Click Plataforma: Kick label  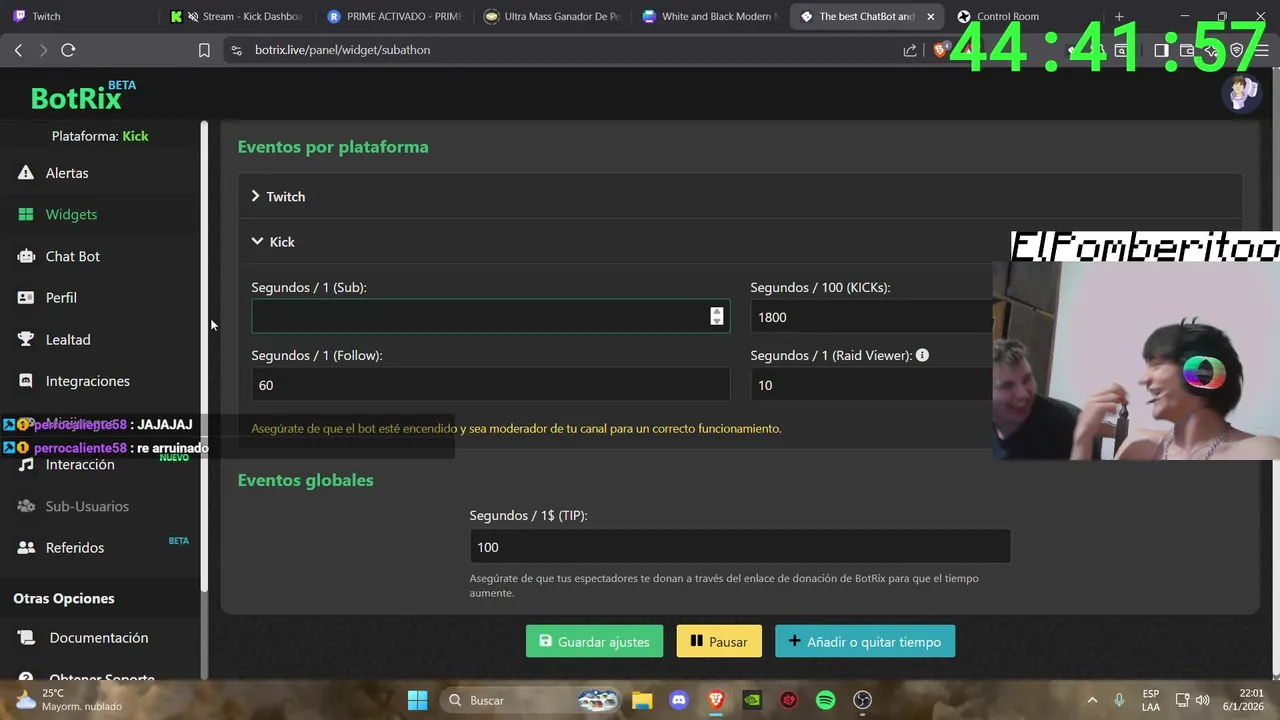[100, 136]
